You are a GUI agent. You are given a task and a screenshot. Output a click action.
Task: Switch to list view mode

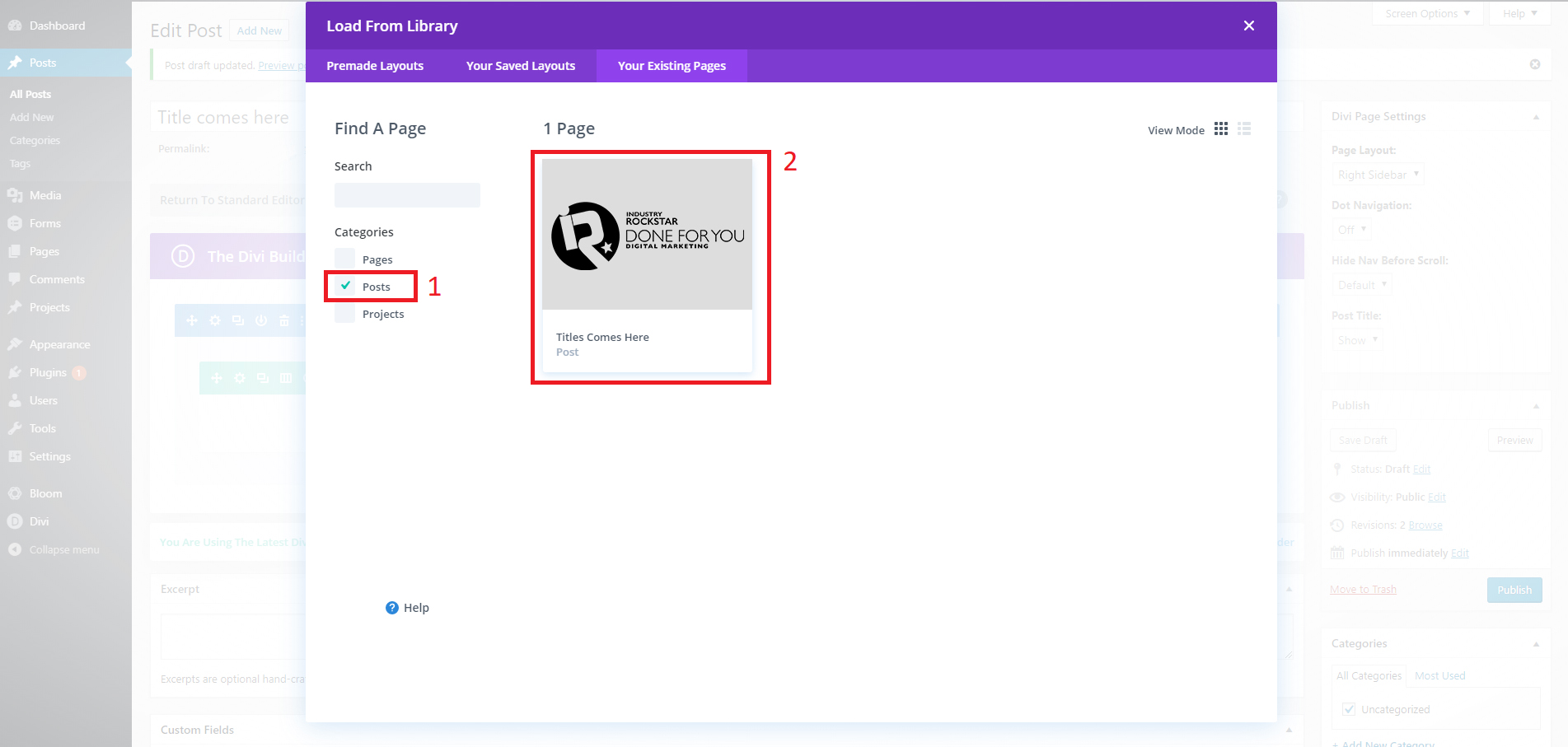tap(1244, 128)
